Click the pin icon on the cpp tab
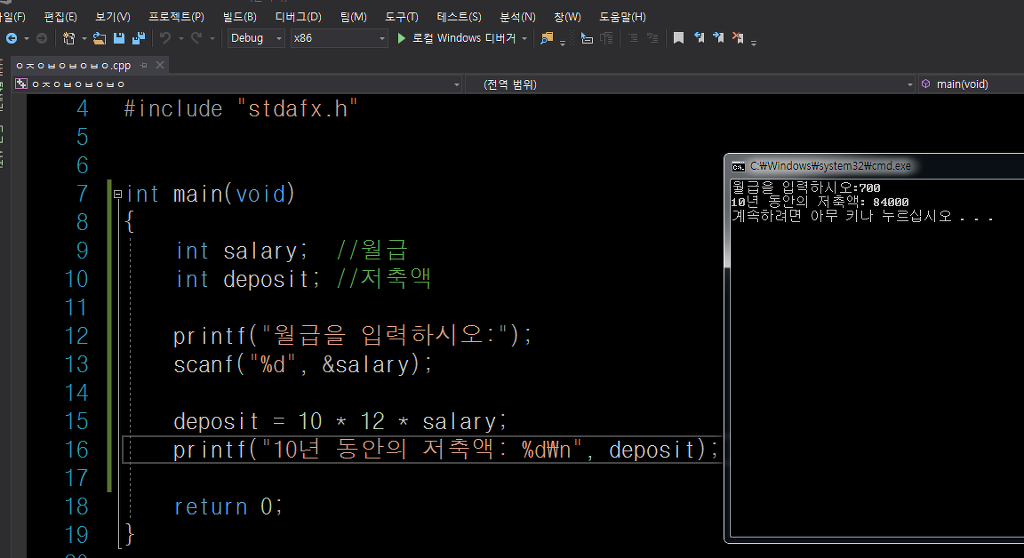This screenshot has height=558, width=1024. [144, 65]
